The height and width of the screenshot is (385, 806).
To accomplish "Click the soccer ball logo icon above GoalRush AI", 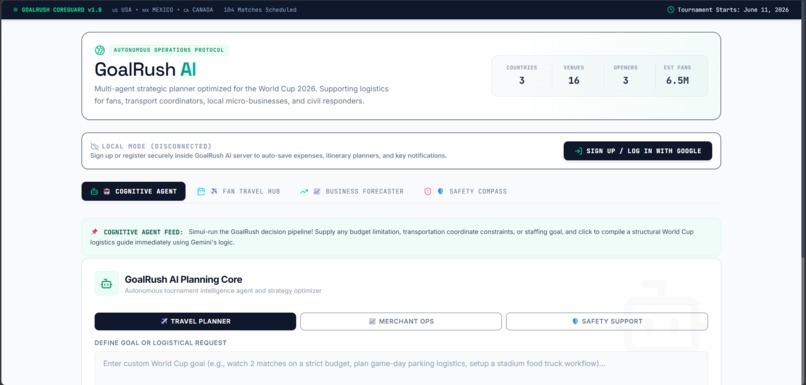I will point(100,50).
